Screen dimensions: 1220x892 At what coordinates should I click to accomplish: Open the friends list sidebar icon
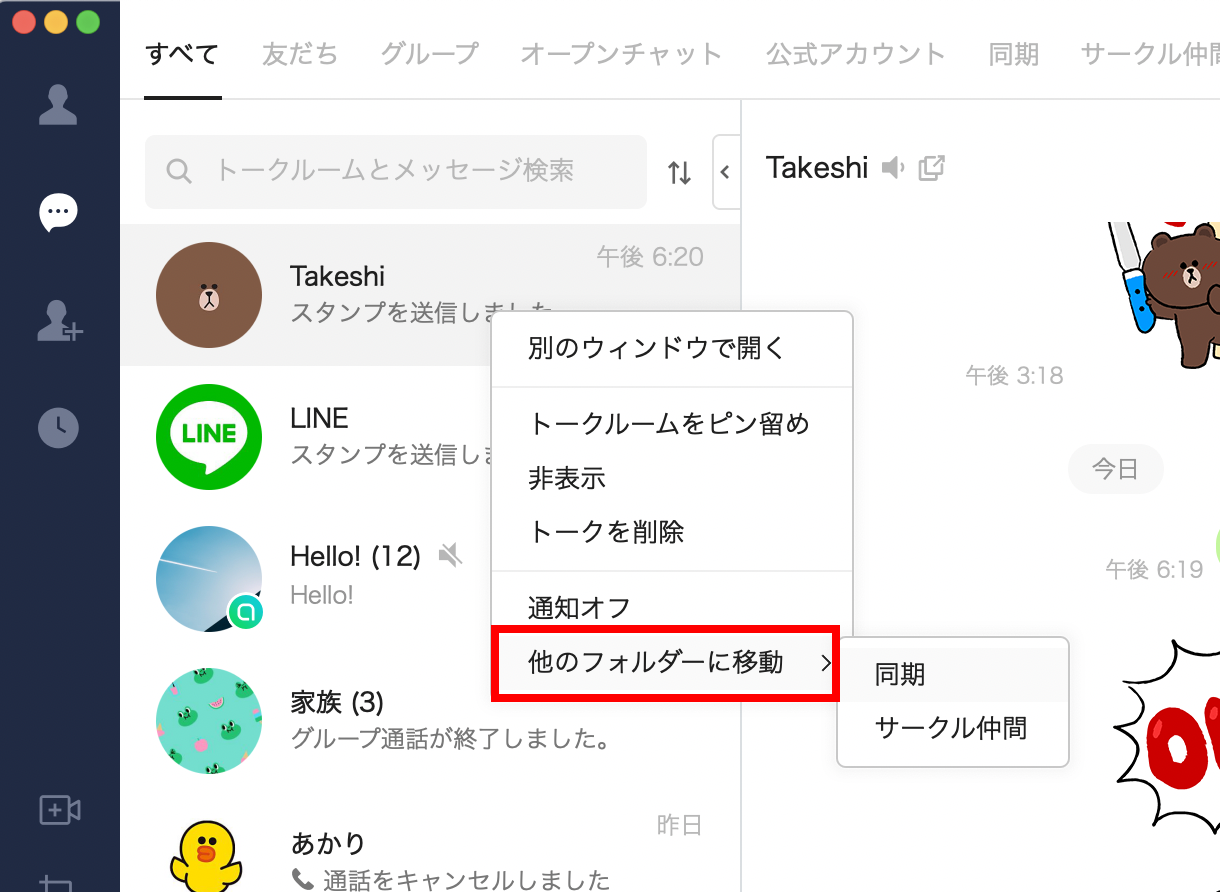click(58, 105)
